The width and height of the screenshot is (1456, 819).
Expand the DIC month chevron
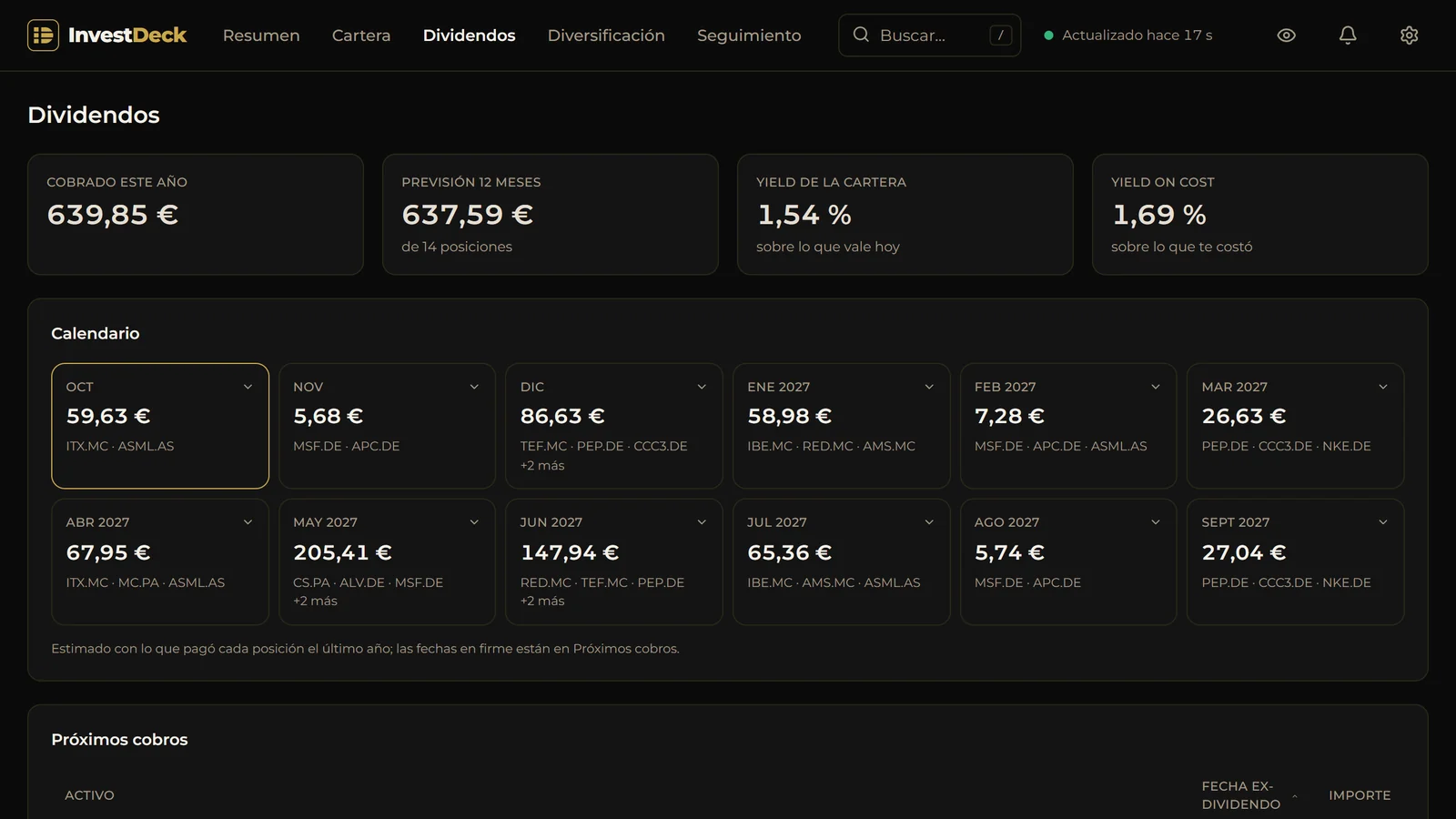(x=702, y=387)
